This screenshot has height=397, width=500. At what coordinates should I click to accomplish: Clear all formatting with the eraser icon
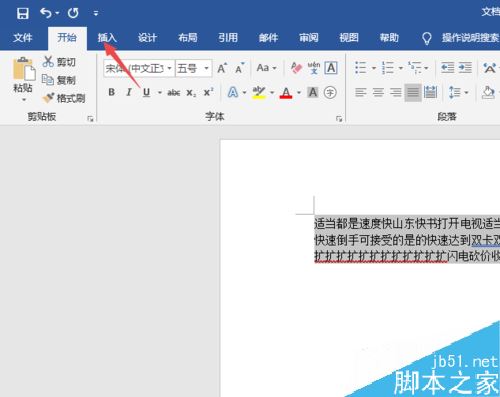point(296,68)
